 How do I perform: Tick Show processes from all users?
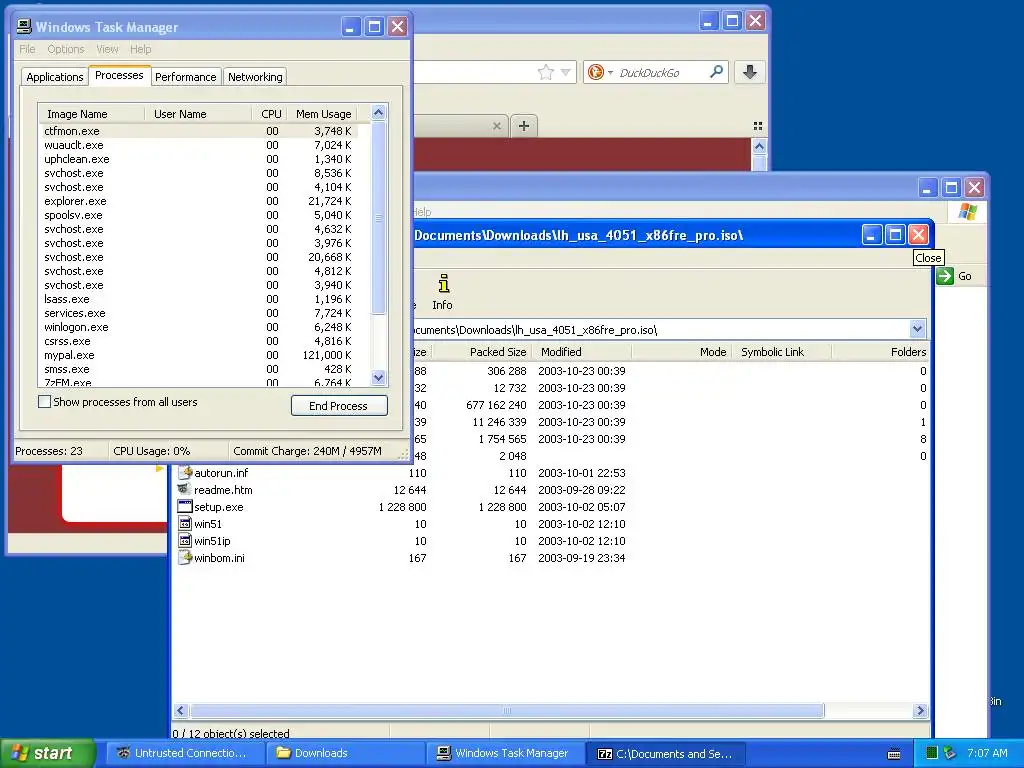coord(44,402)
